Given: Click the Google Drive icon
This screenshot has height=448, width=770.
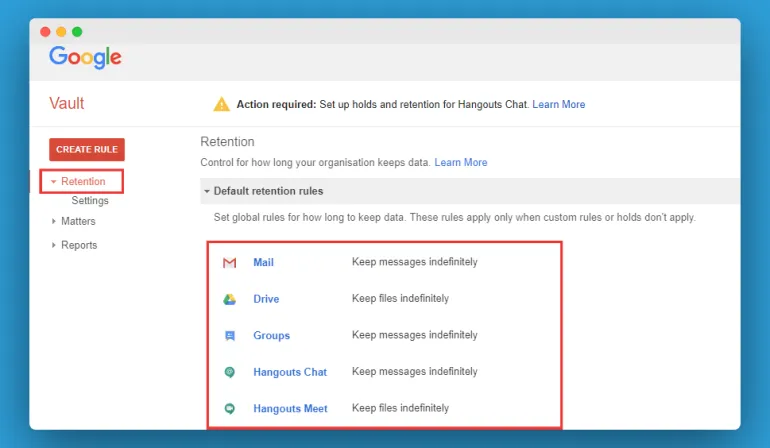Looking at the screenshot, I should point(229,299).
